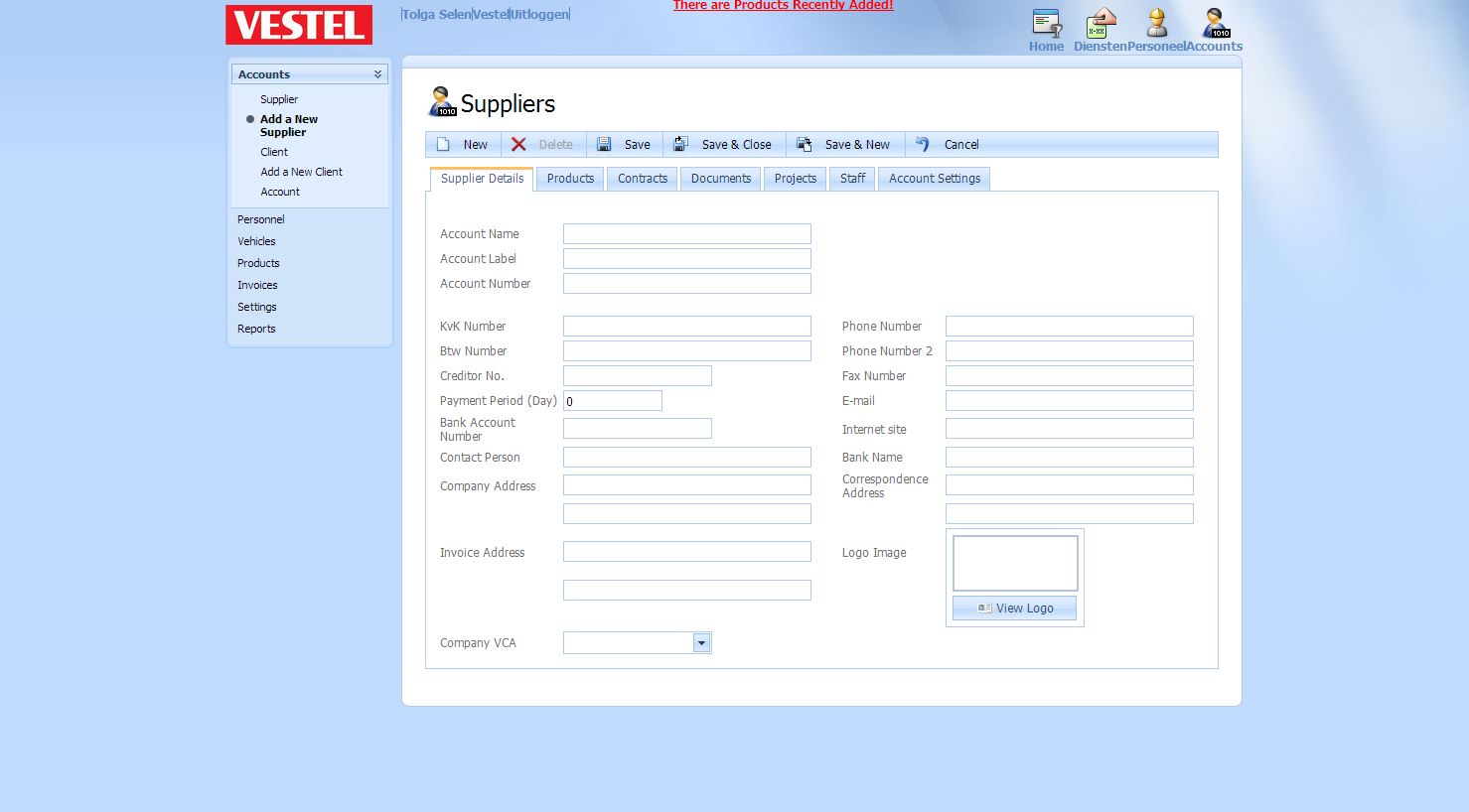Open the Company VCA dropdown

[x=701, y=643]
